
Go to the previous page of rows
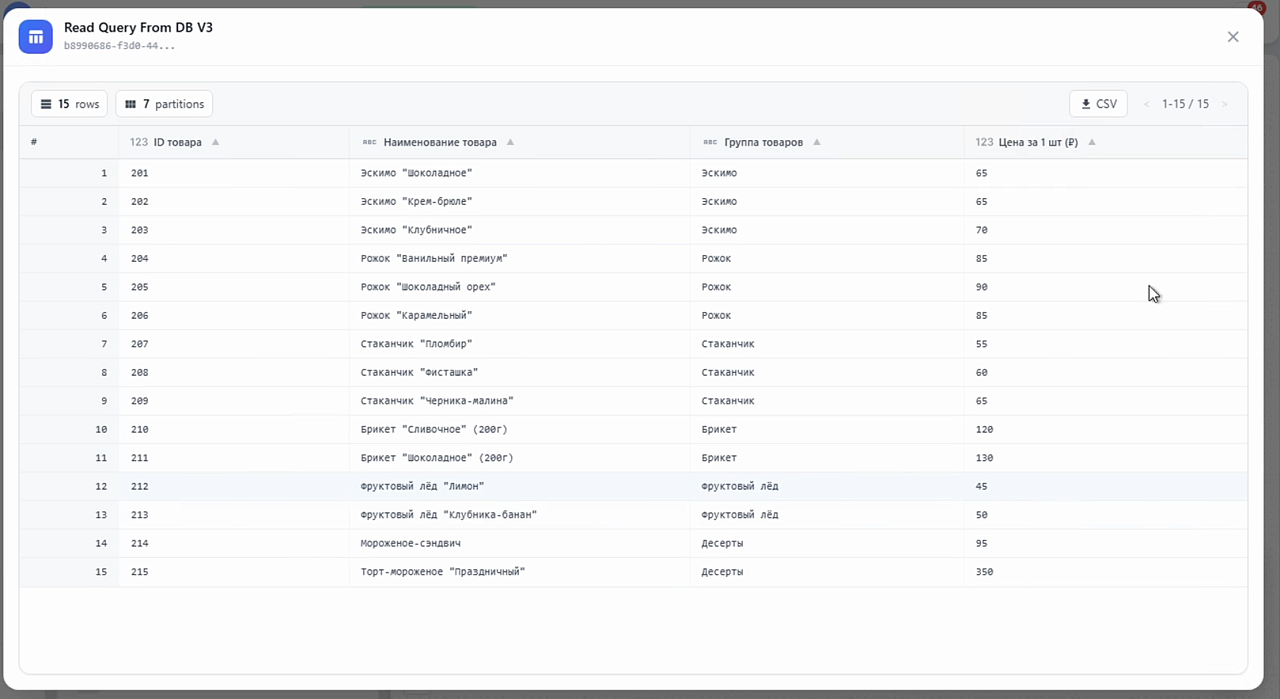point(1147,104)
